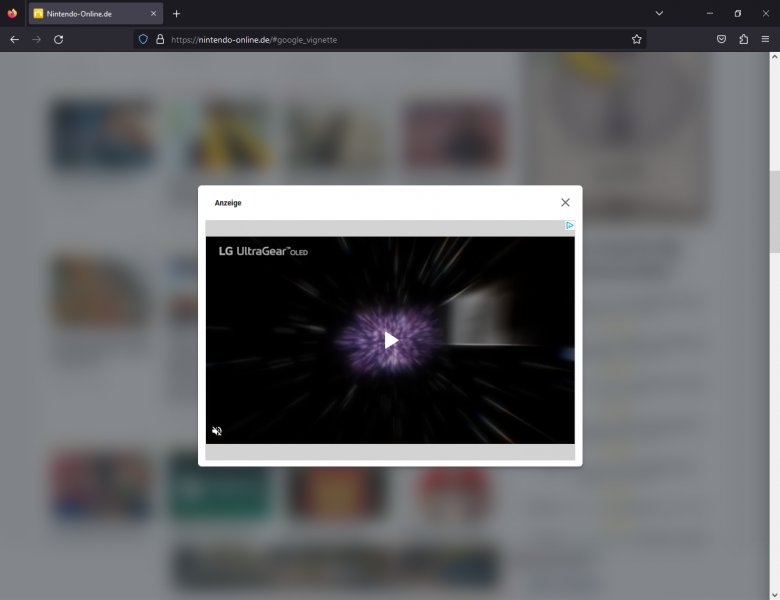The image size is (780, 600).
Task: Restore down the Firefox window
Action: [738, 13]
